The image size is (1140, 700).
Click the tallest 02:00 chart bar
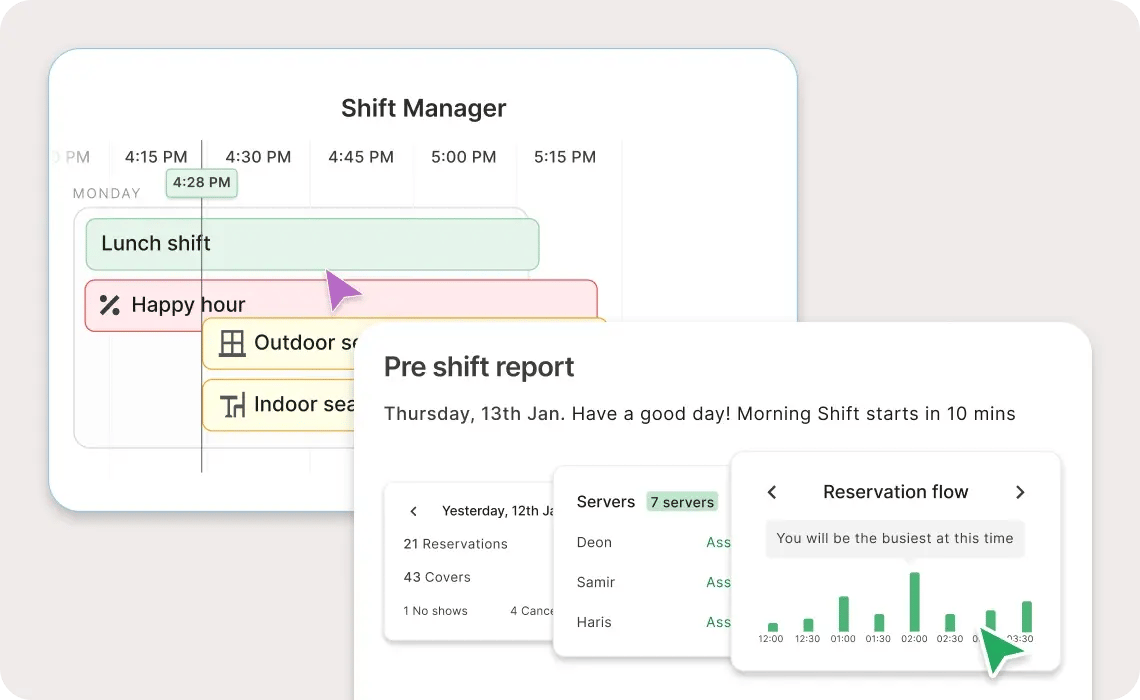click(x=915, y=602)
